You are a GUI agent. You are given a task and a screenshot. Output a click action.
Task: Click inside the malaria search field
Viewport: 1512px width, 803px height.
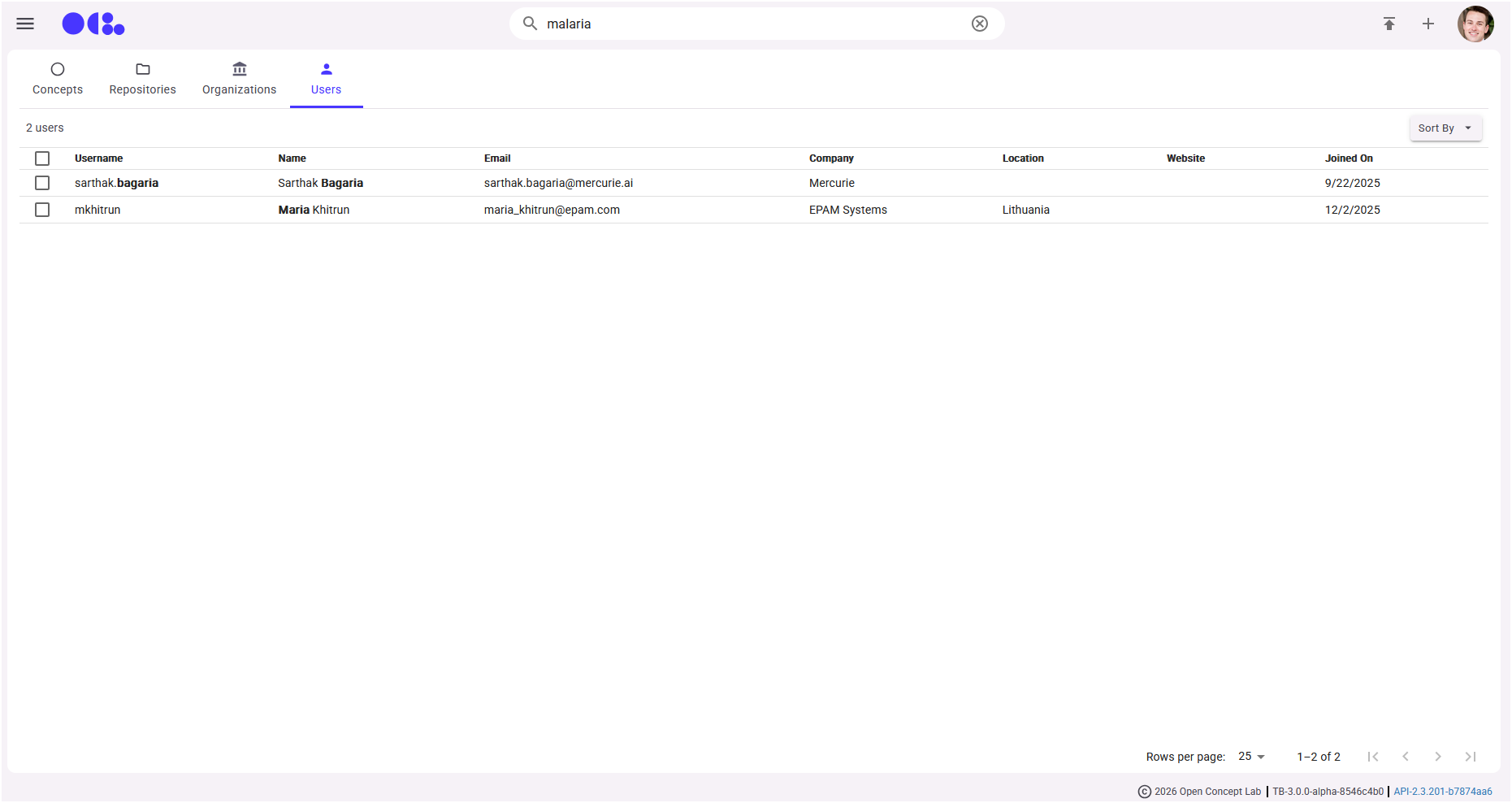[x=747, y=24]
